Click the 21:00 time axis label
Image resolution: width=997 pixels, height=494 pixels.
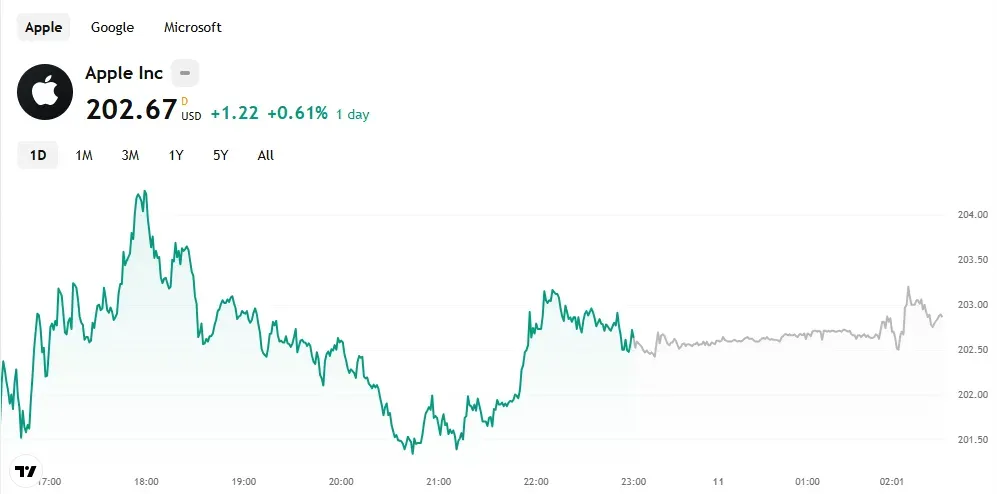(438, 481)
